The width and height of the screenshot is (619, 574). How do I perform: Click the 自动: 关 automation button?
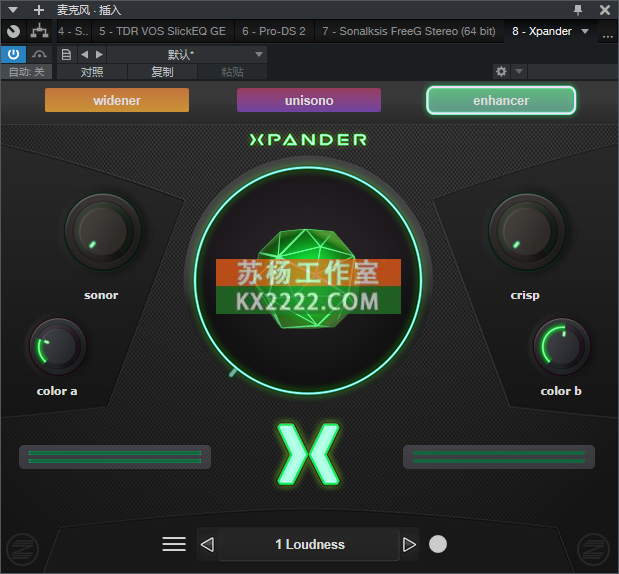[x=26, y=72]
